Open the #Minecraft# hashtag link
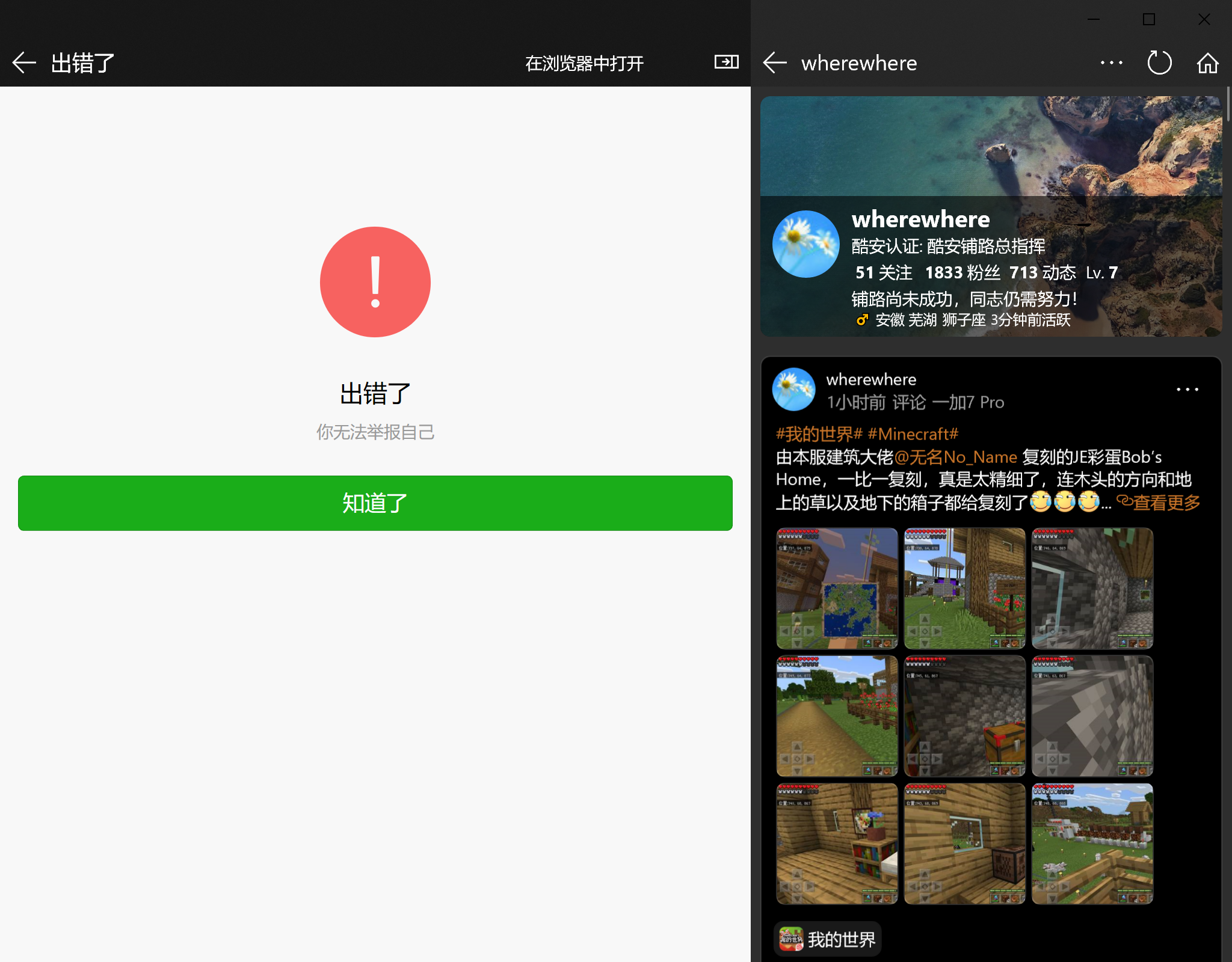The width and height of the screenshot is (1232, 962). click(x=913, y=434)
